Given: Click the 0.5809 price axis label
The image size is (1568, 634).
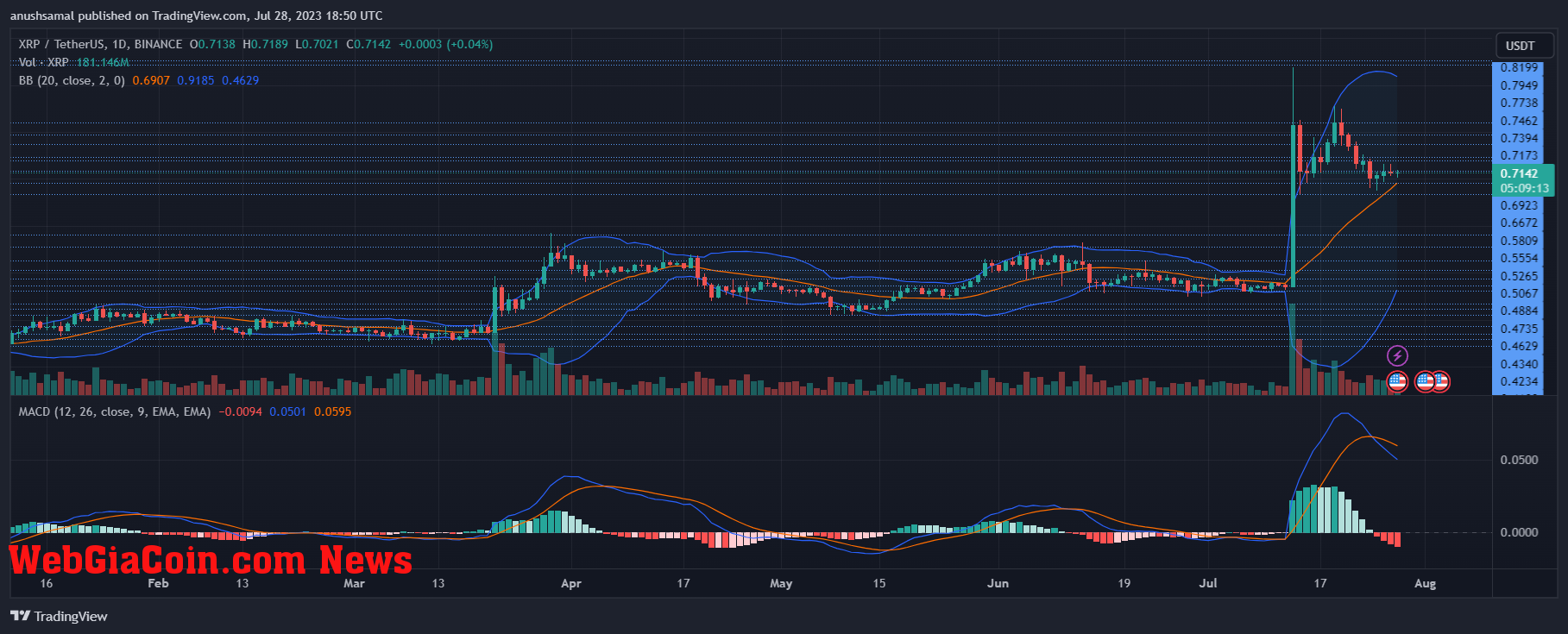Looking at the screenshot, I should pos(1519,241).
